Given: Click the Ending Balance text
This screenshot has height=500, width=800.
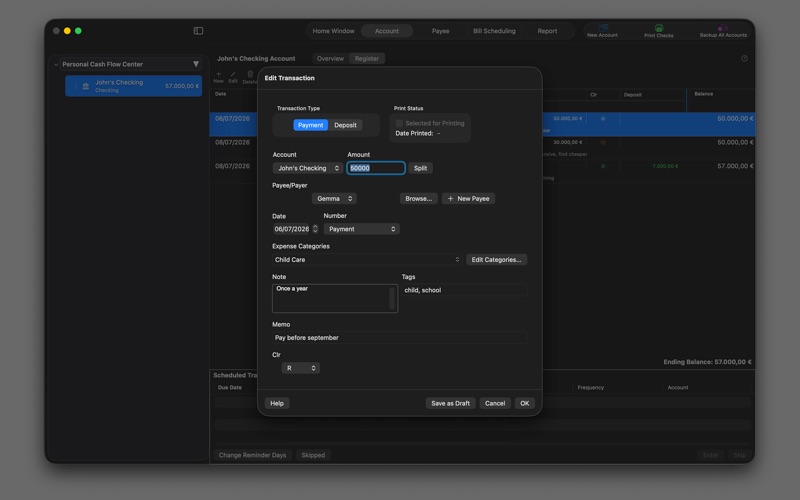Looking at the screenshot, I should (x=707, y=362).
